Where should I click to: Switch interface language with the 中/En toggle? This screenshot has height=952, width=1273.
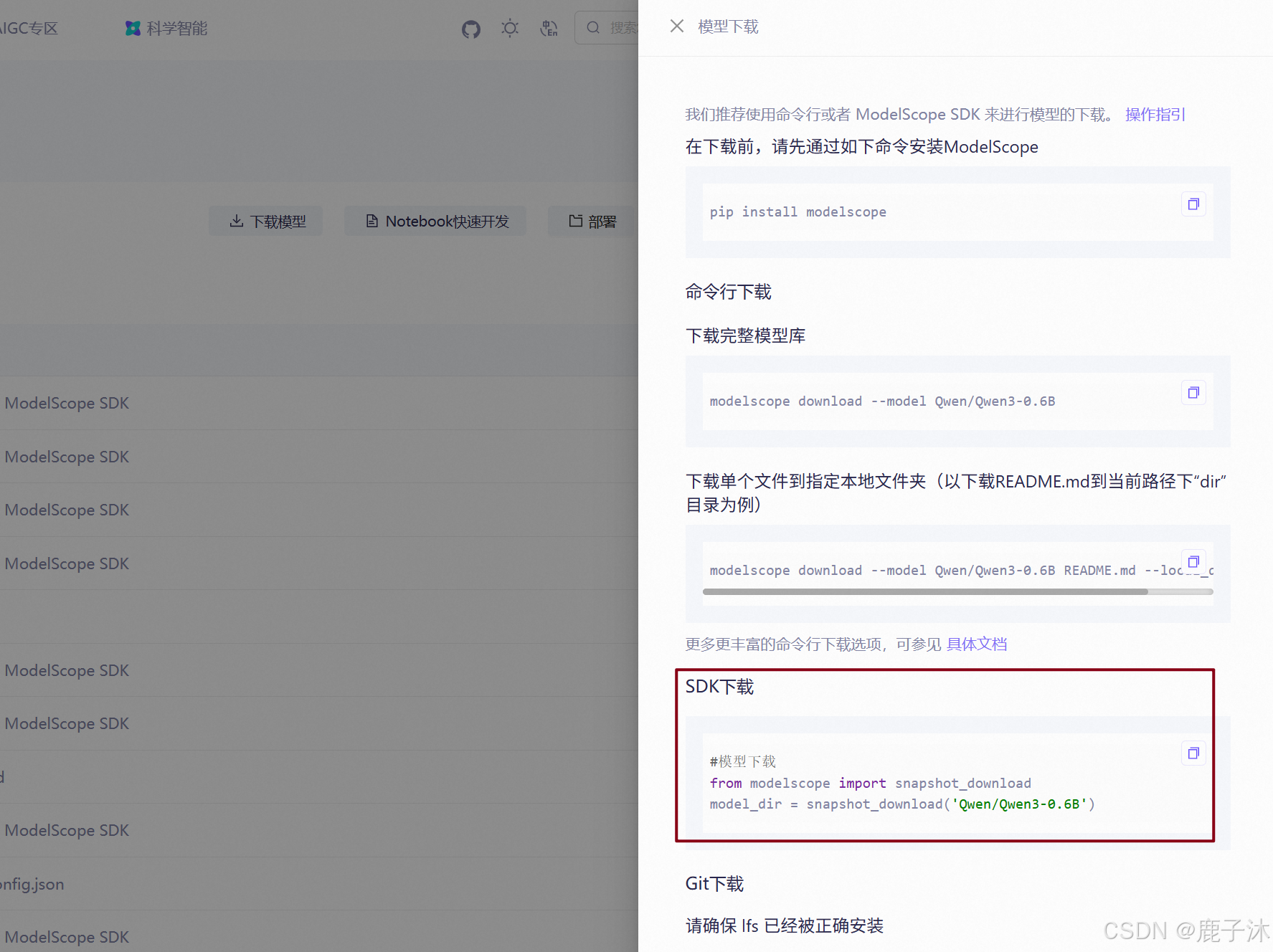click(549, 27)
